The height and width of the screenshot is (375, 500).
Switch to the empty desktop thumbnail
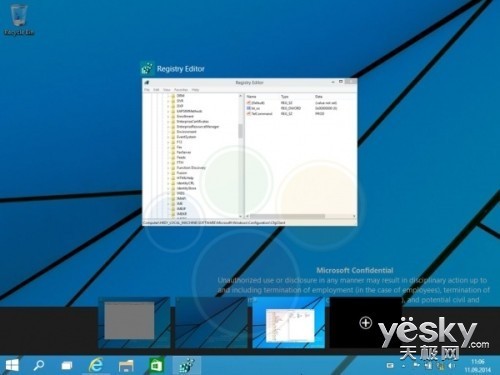[211, 323]
